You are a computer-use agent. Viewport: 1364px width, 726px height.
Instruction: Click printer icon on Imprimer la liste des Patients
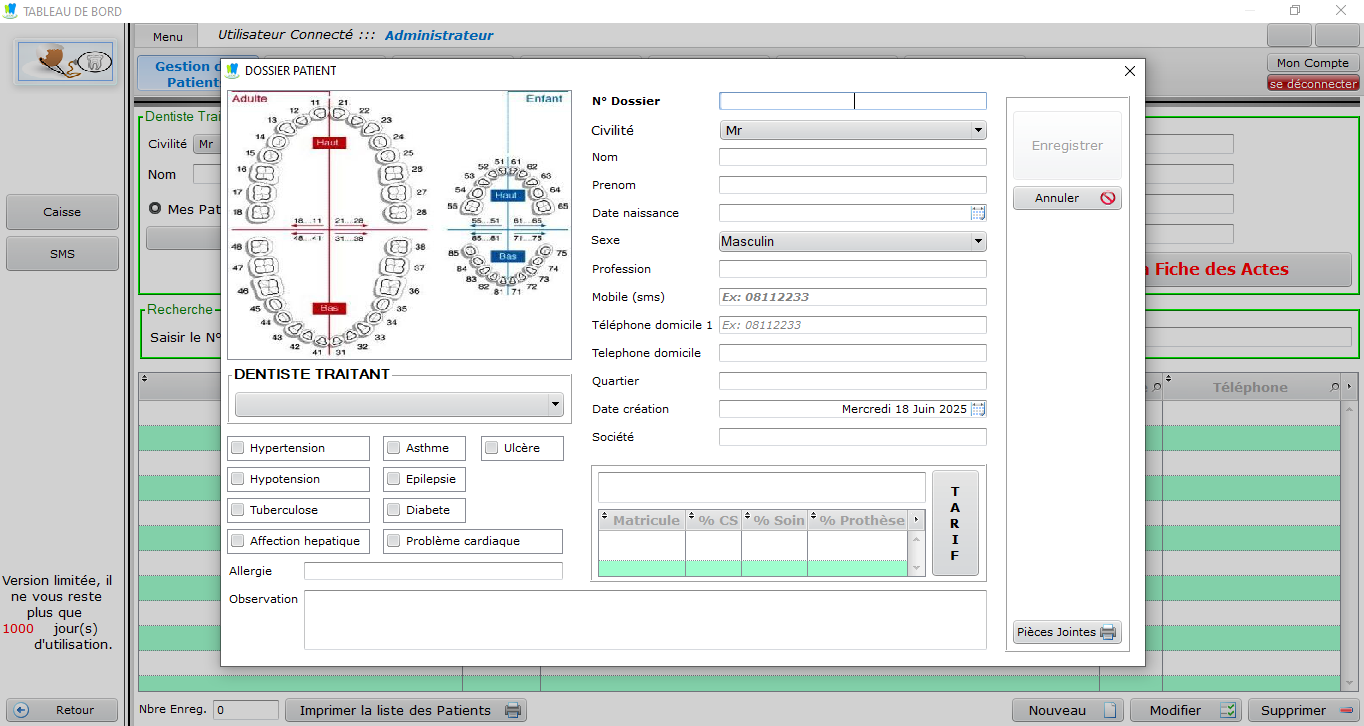pyautogui.click(x=512, y=711)
